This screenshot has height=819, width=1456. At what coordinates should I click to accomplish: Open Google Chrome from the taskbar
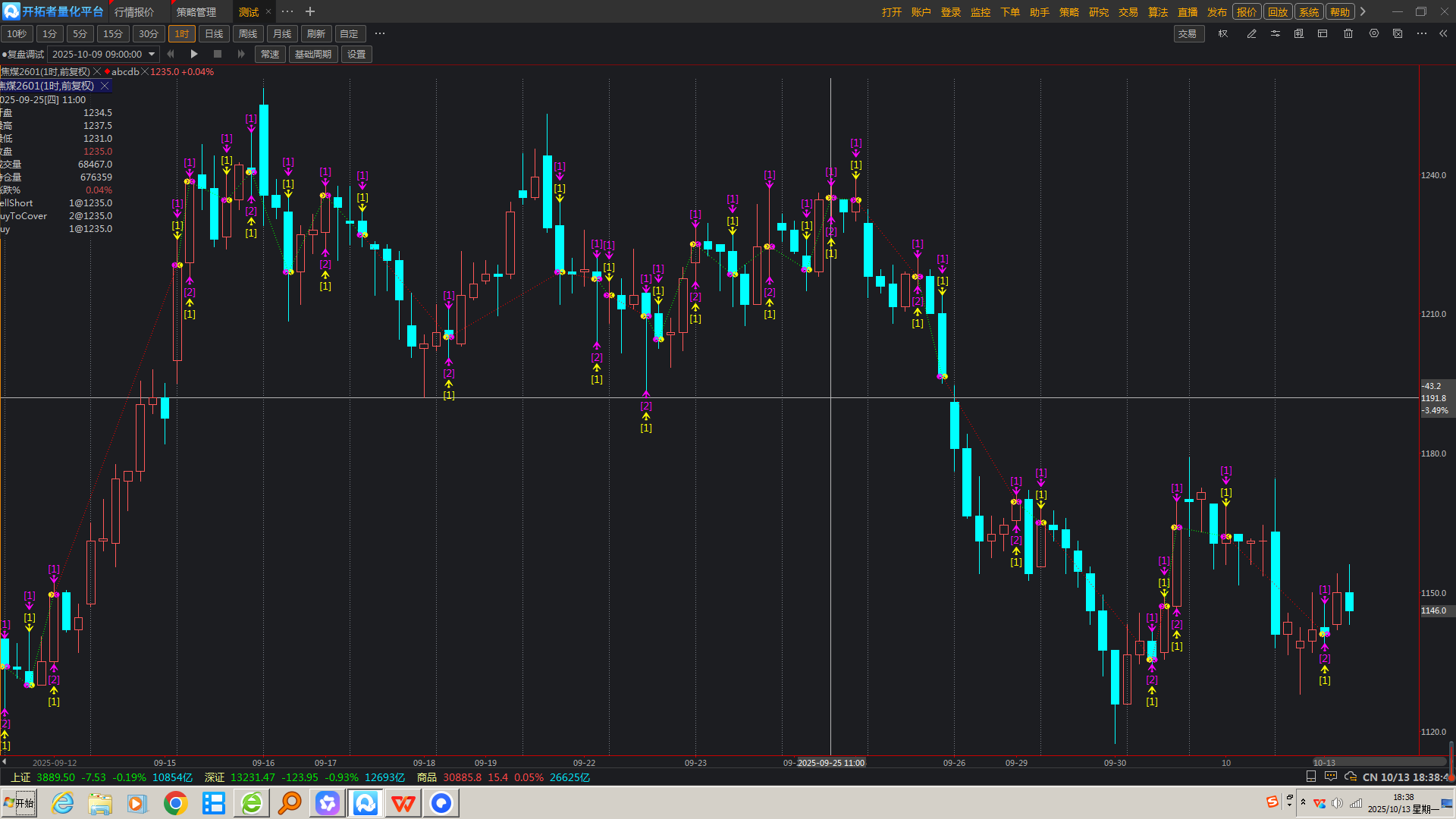[x=176, y=803]
